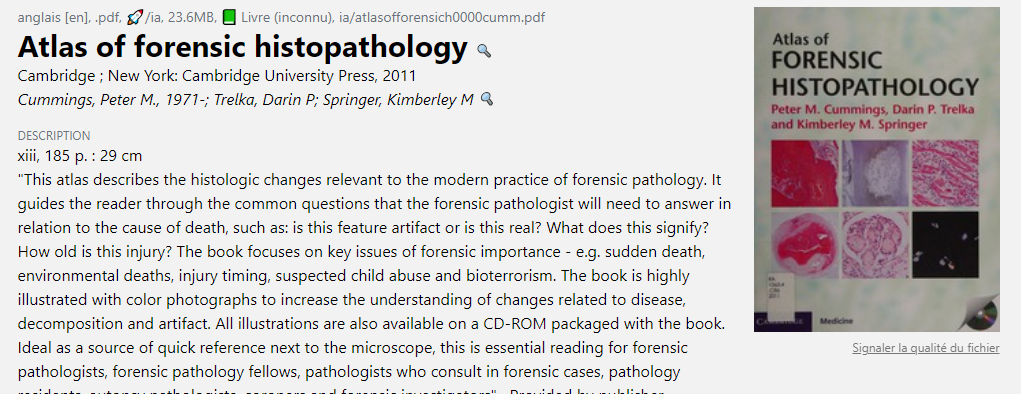This screenshot has height=394, width=1021.
Task: Click the "xiii, 185 p. : 29 cm" text
Action: click(80, 156)
